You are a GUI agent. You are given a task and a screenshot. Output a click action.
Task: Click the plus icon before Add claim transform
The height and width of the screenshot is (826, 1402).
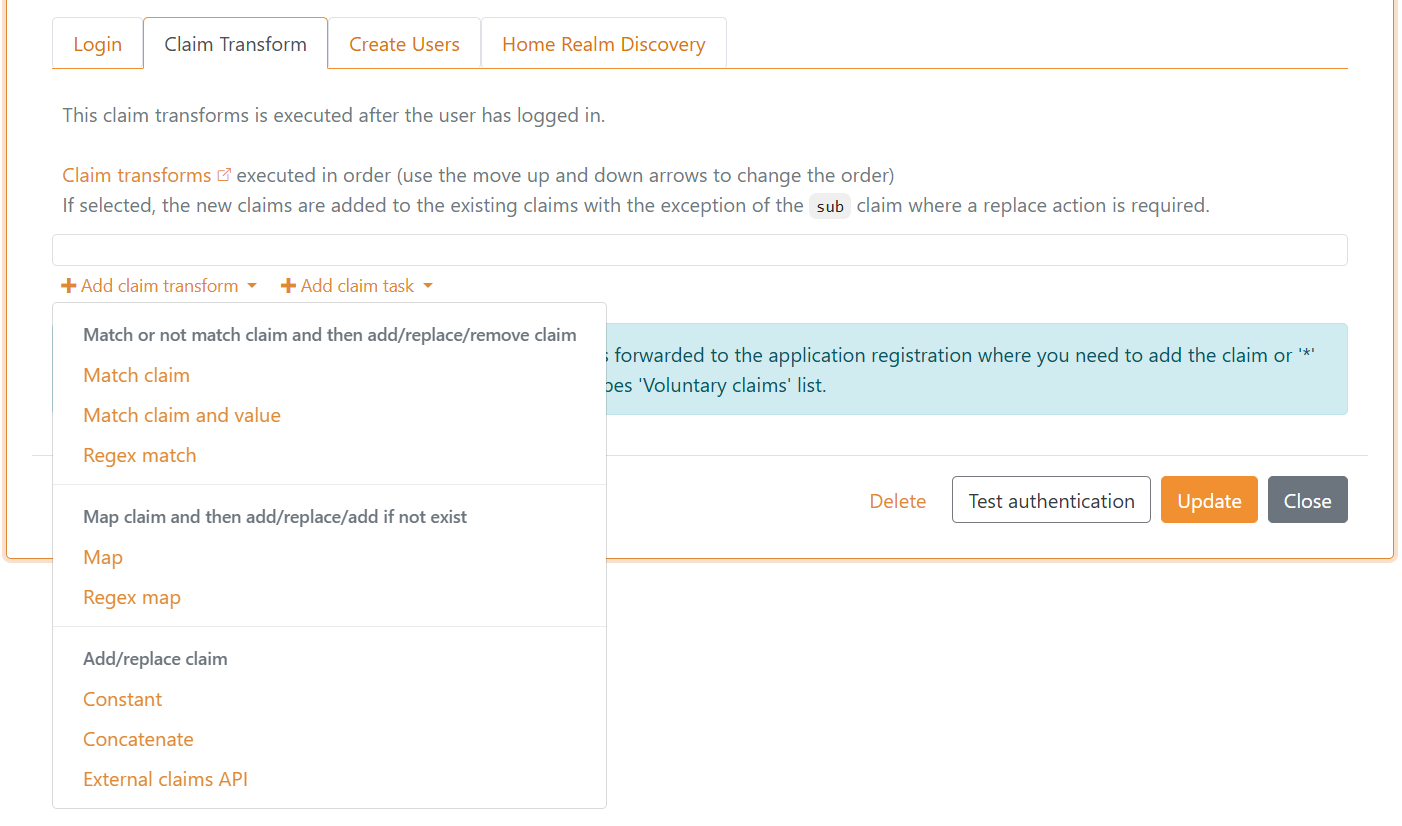coord(69,286)
